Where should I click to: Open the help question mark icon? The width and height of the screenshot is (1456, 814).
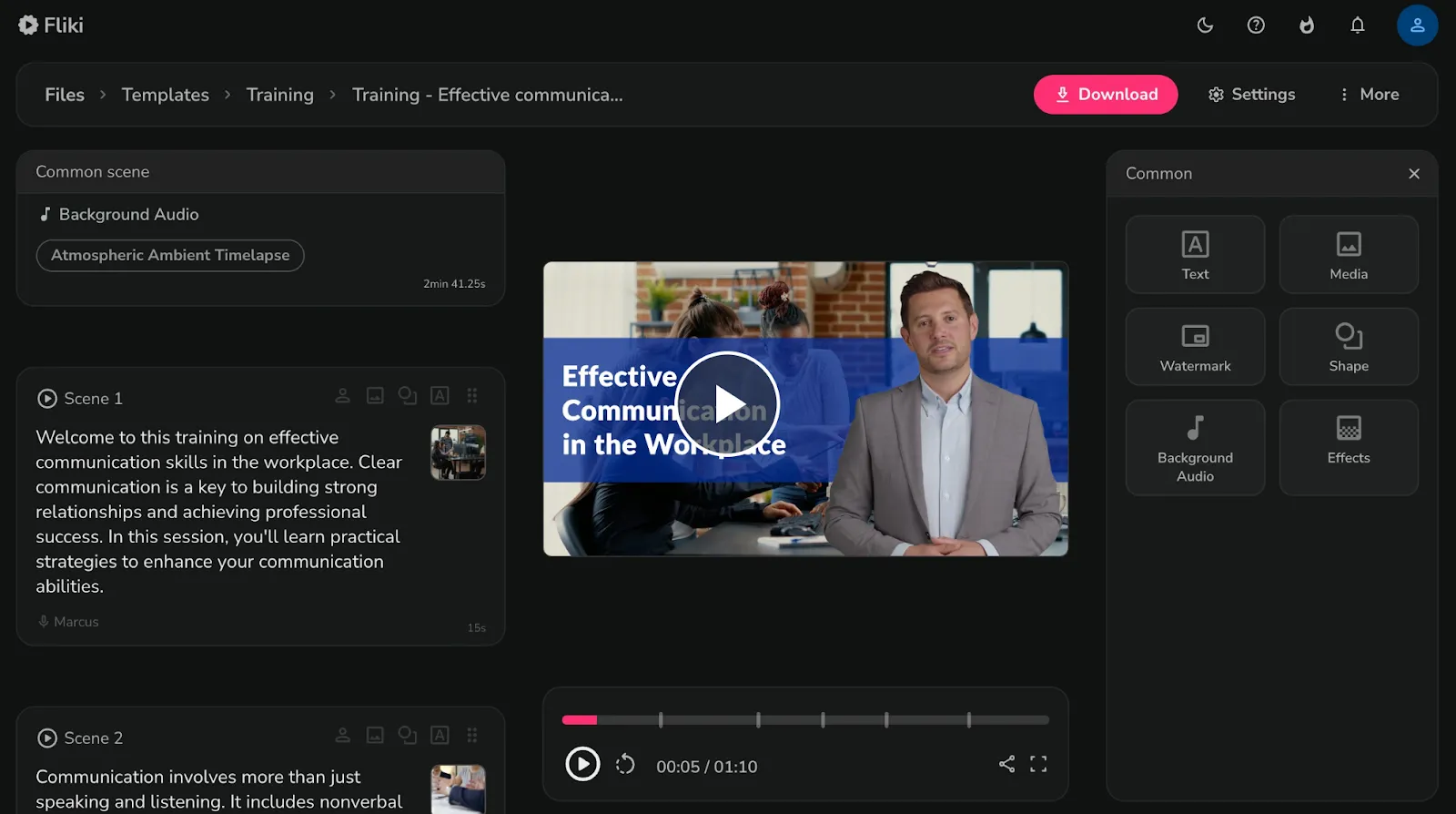point(1256,25)
